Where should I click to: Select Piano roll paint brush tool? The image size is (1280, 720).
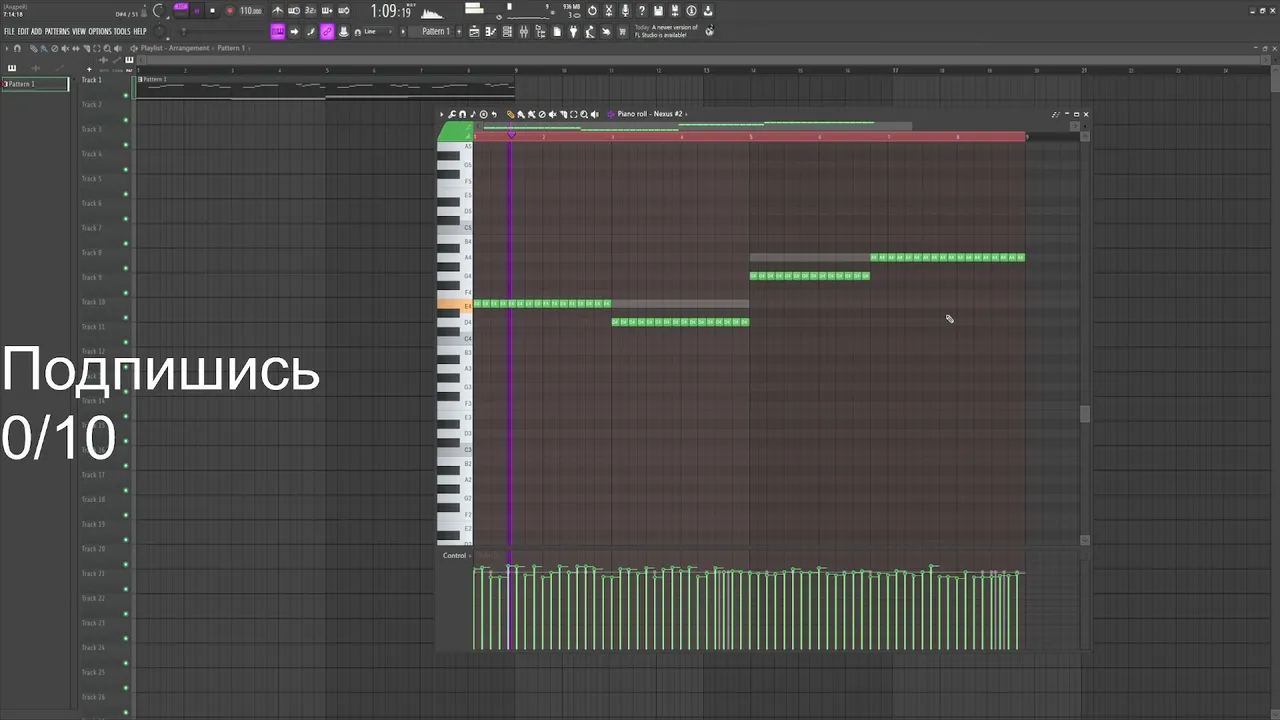pos(521,114)
